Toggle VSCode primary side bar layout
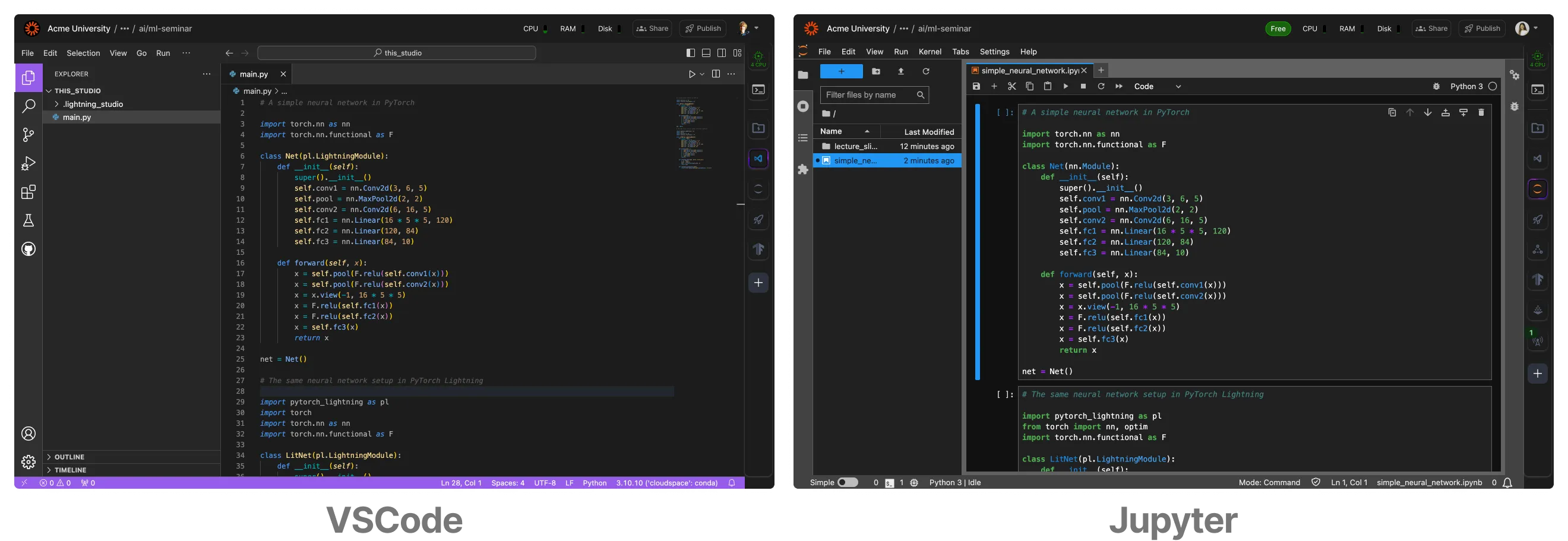Viewport: 1568px width, 541px height. tap(690, 53)
